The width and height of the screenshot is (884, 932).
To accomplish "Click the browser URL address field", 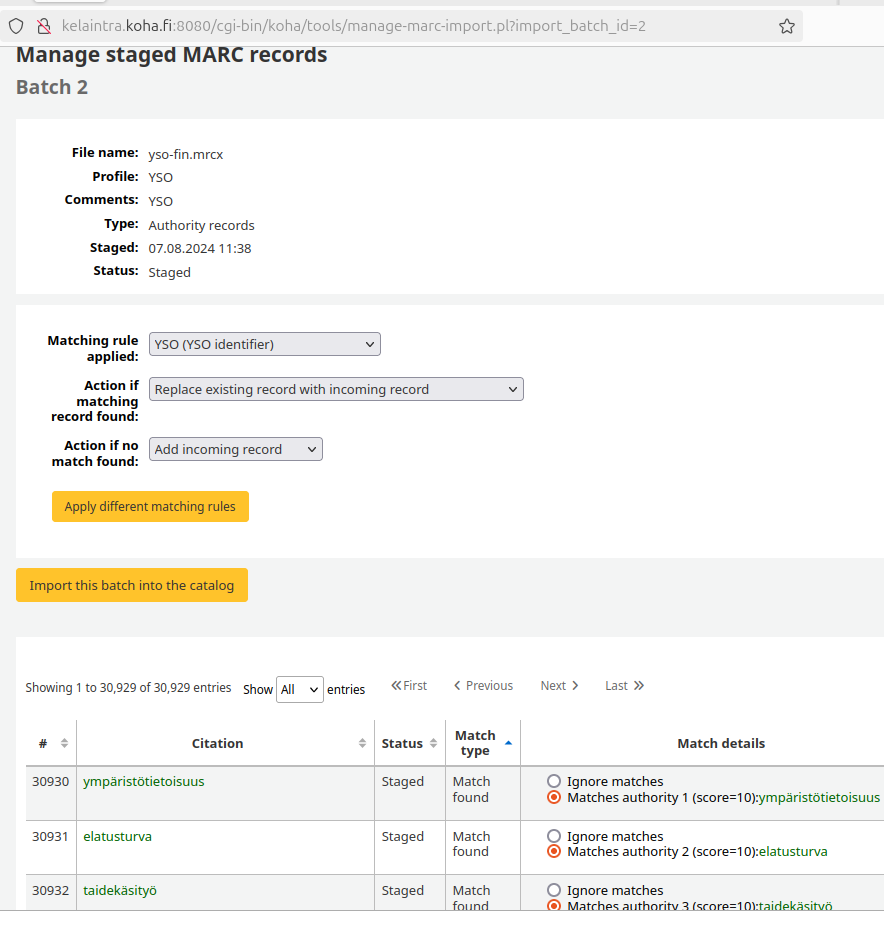I will 400,26.
